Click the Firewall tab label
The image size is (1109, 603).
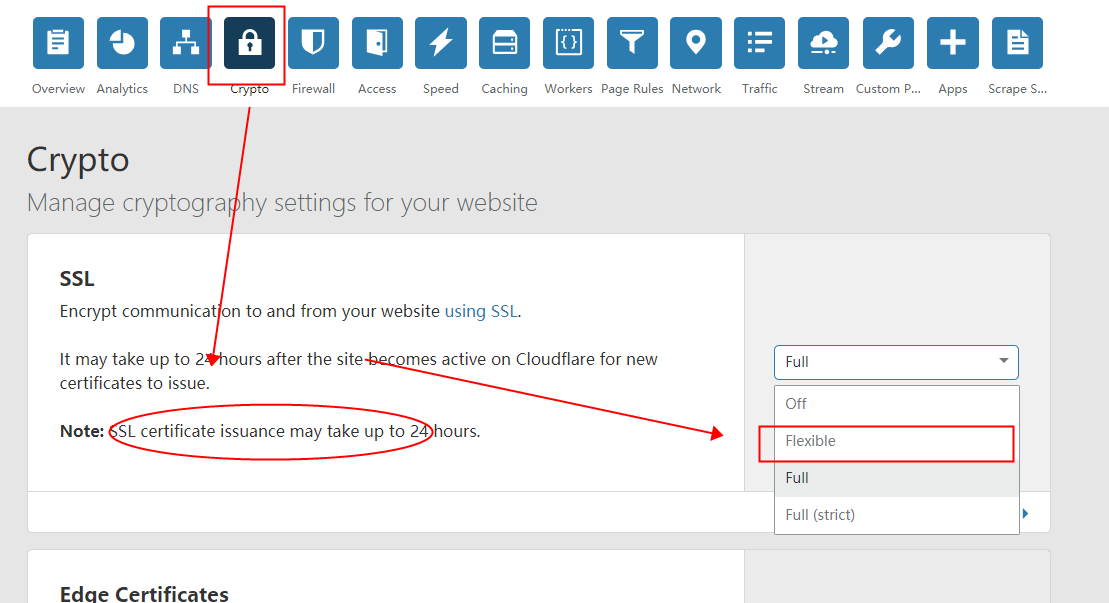click(x=313, y=88)
